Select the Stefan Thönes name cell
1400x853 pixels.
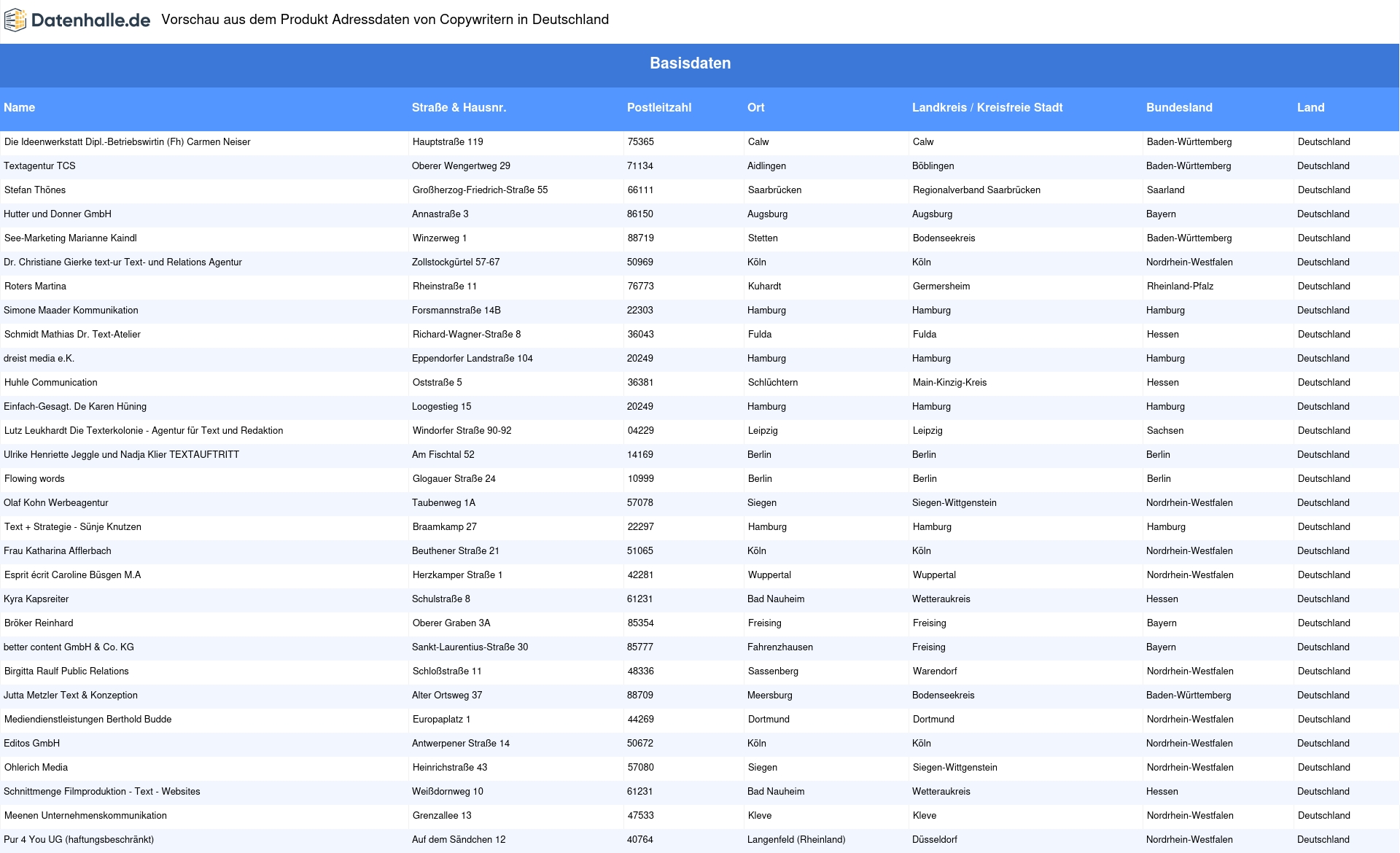coord(35,190)
